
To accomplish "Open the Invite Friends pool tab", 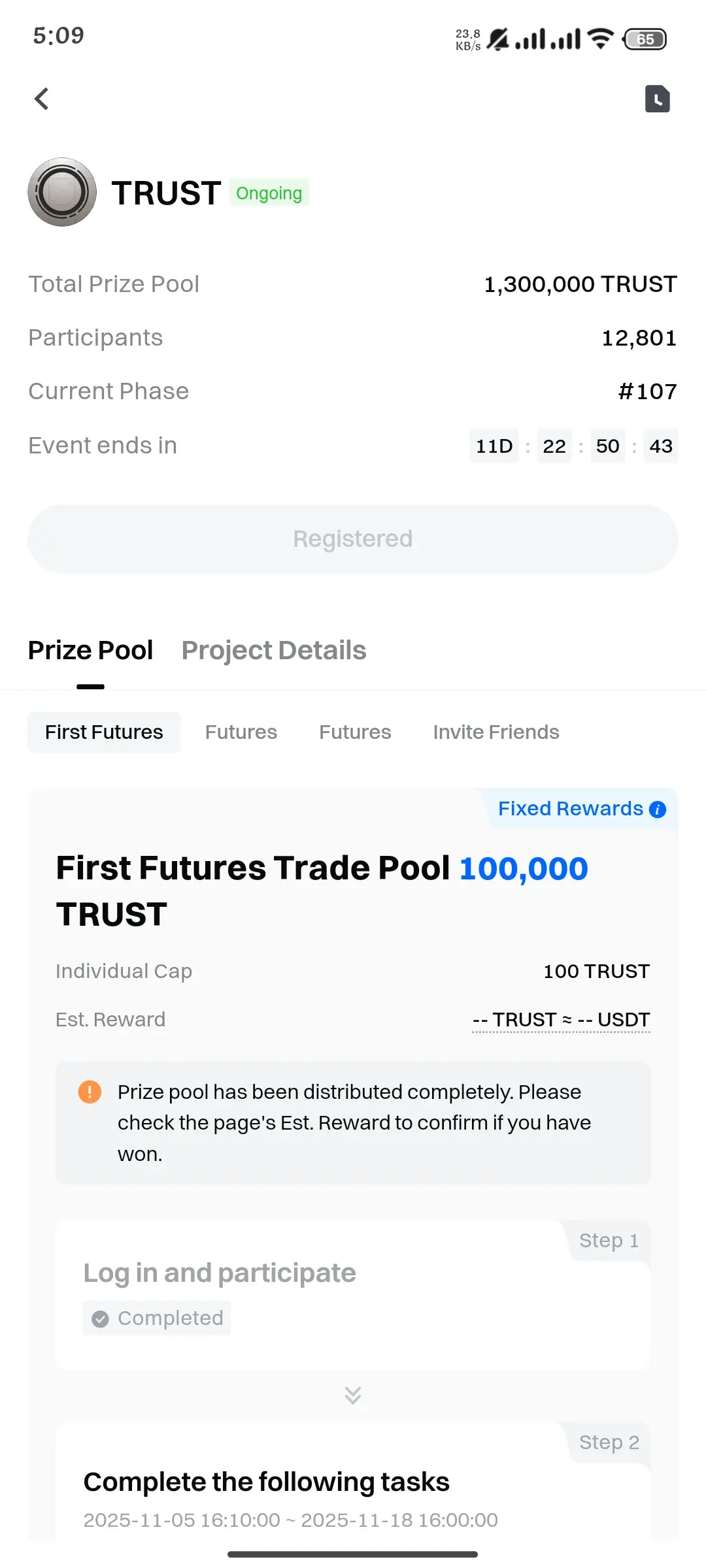I will click(x=496, y=732).
